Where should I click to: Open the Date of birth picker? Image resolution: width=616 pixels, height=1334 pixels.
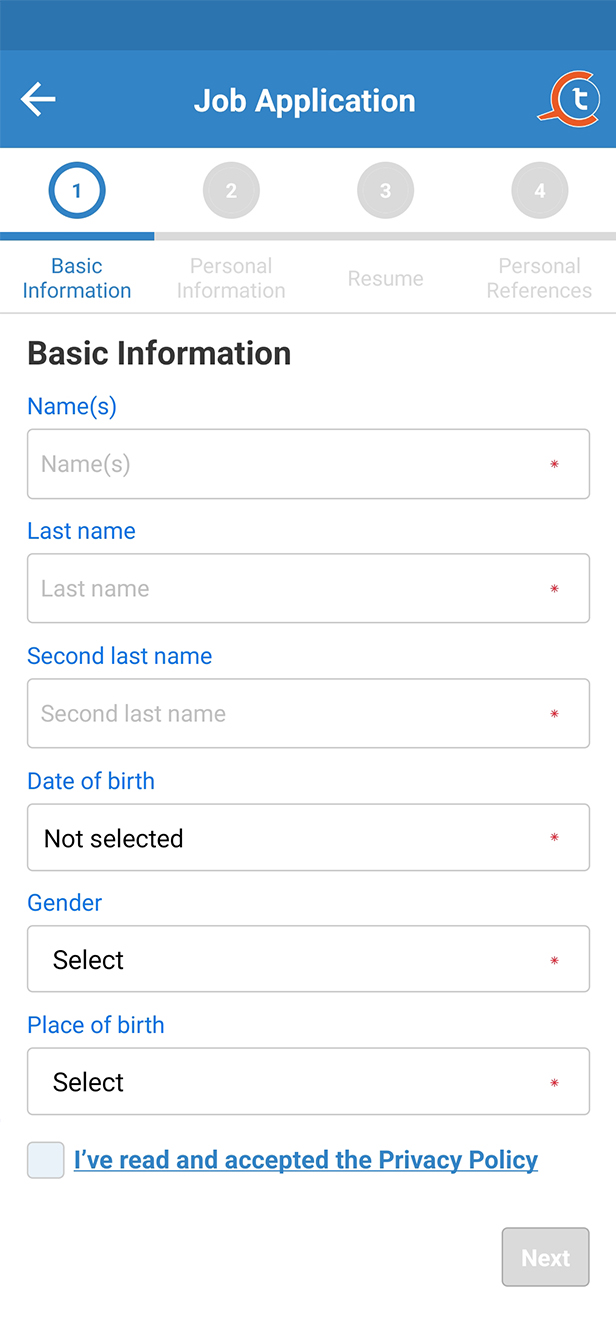(x=308, y=838)
